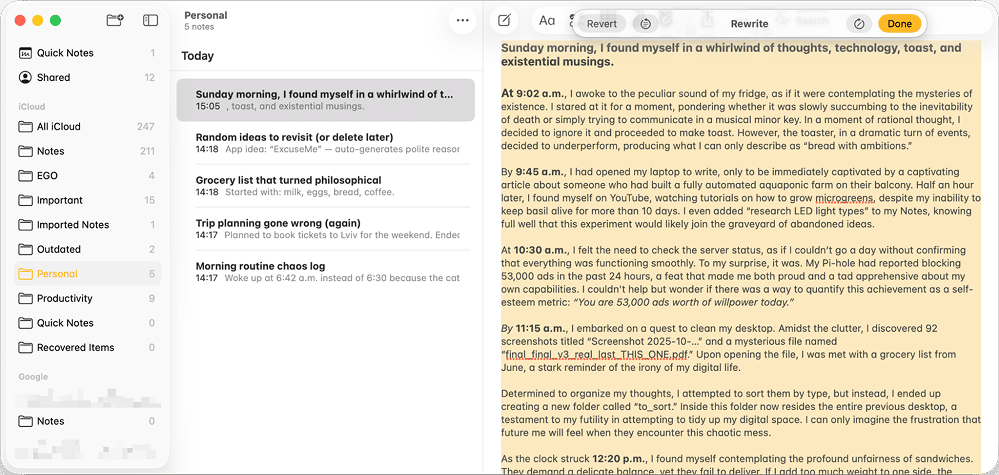The height and width of the screenshot is (475, 999).
Task: Click the Outdated folder icon
Action: [25, 249]
